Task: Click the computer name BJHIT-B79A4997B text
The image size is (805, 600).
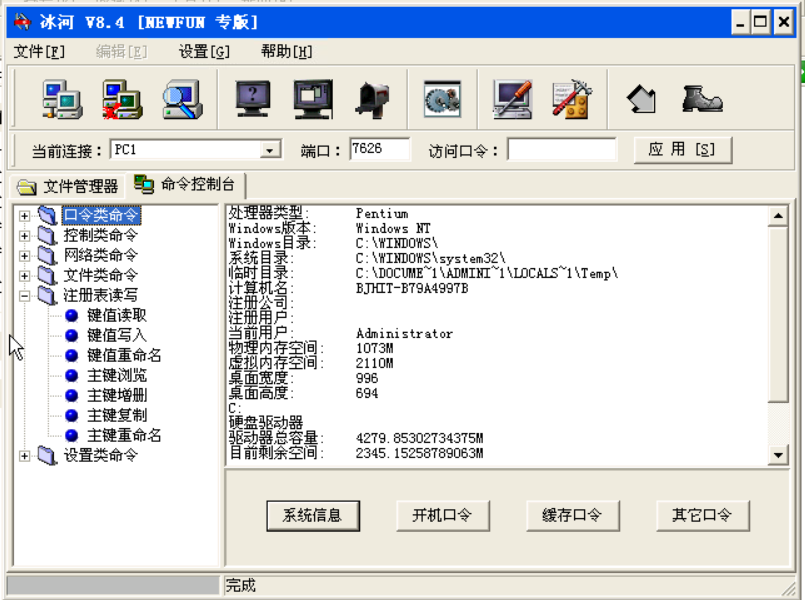Action: (412, 288)
